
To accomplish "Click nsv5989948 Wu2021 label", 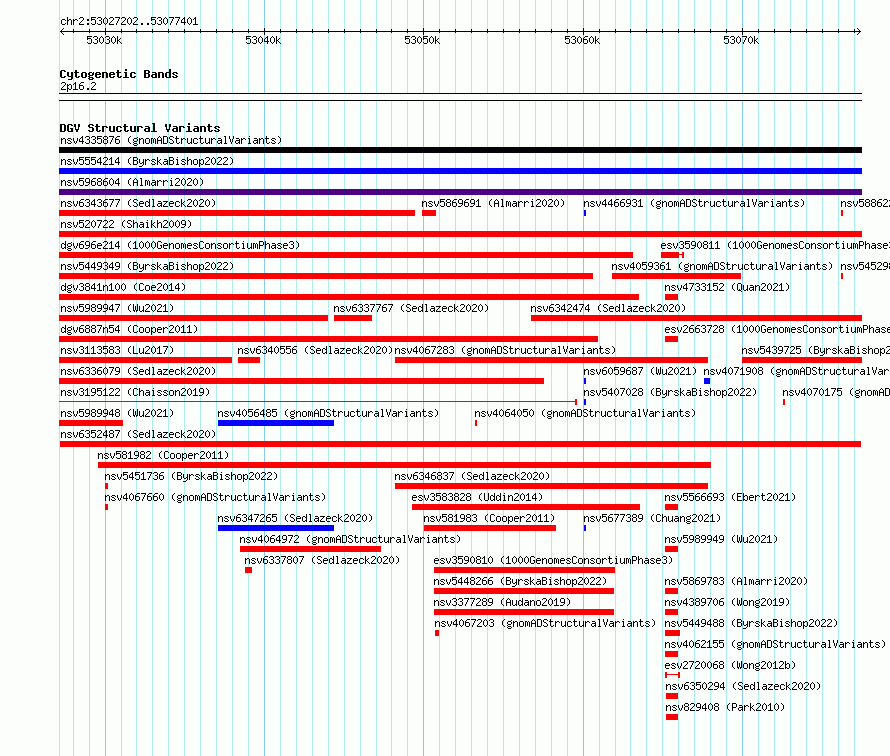I will [117, 413].
